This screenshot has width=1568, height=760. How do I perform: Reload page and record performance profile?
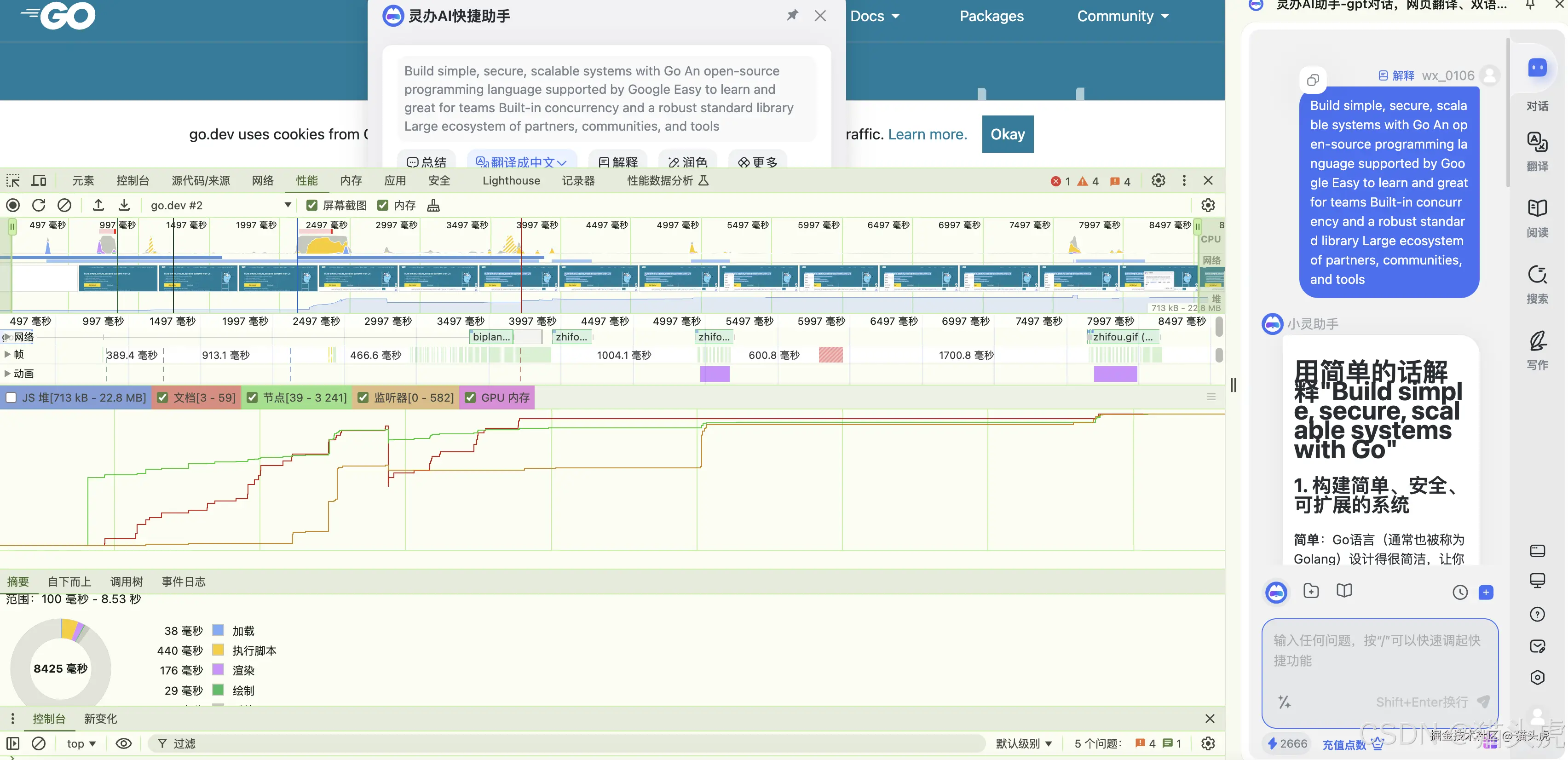coord(38,205)
